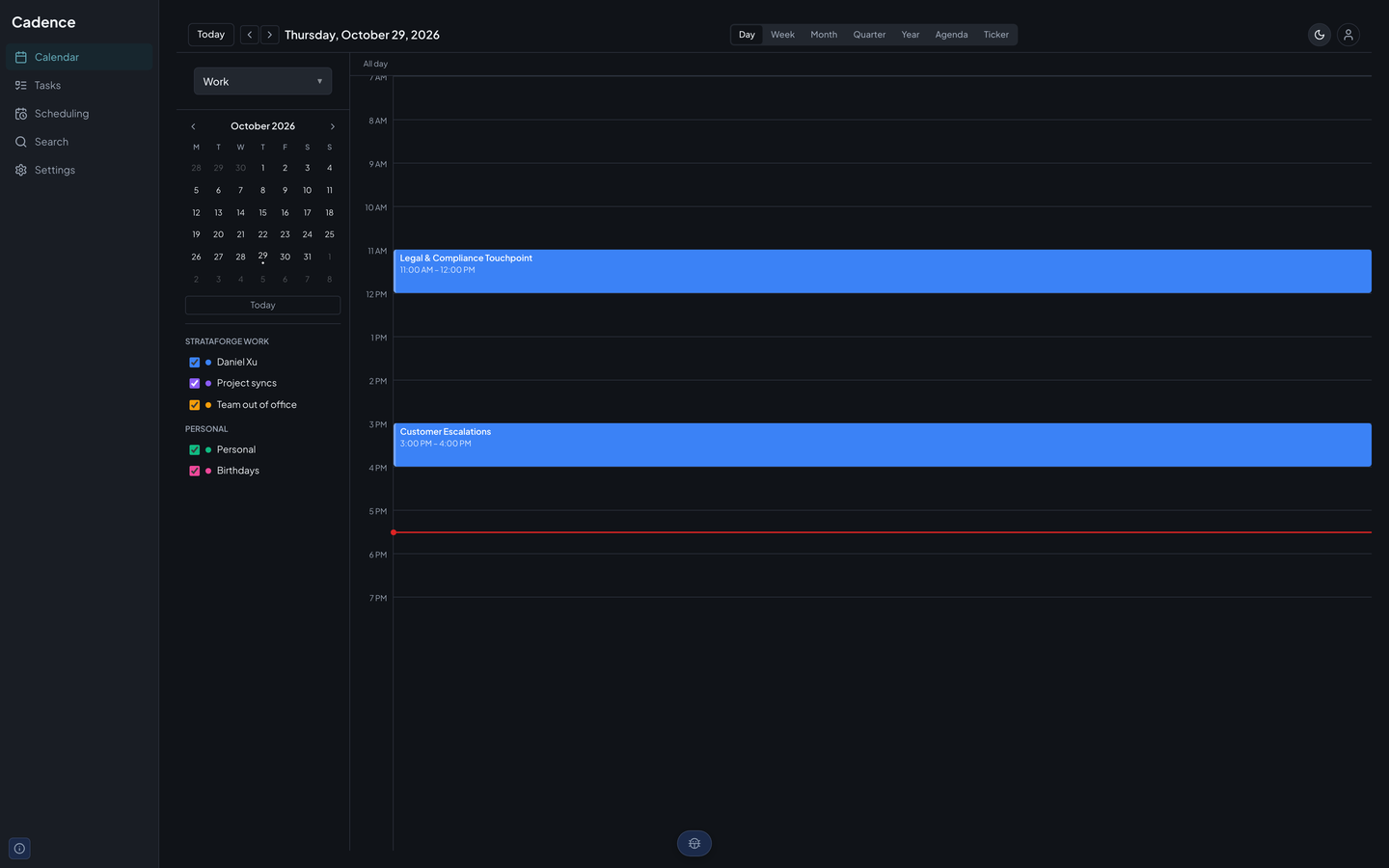This screenshot has width=1389, height=868.
Task: Uncheck the Project syncs calendar
Action: click(x=195, y=384)
